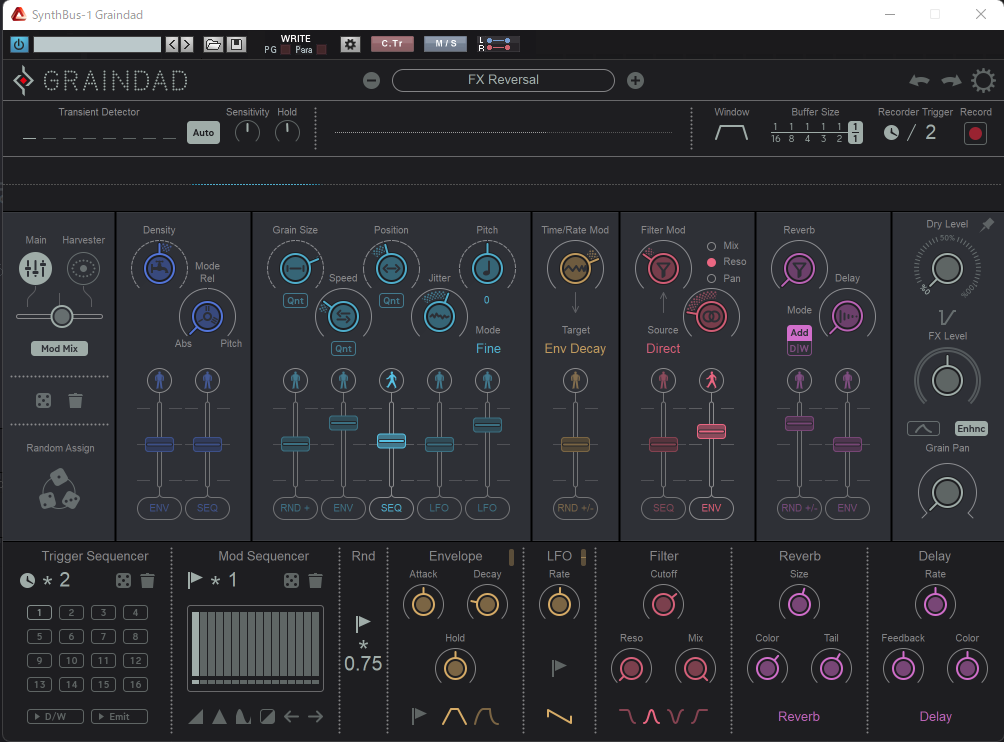This screenshot has width=1004, height=742.
Task: Open the Density ENV mod source selector
Action: click(x=159, y=508)
